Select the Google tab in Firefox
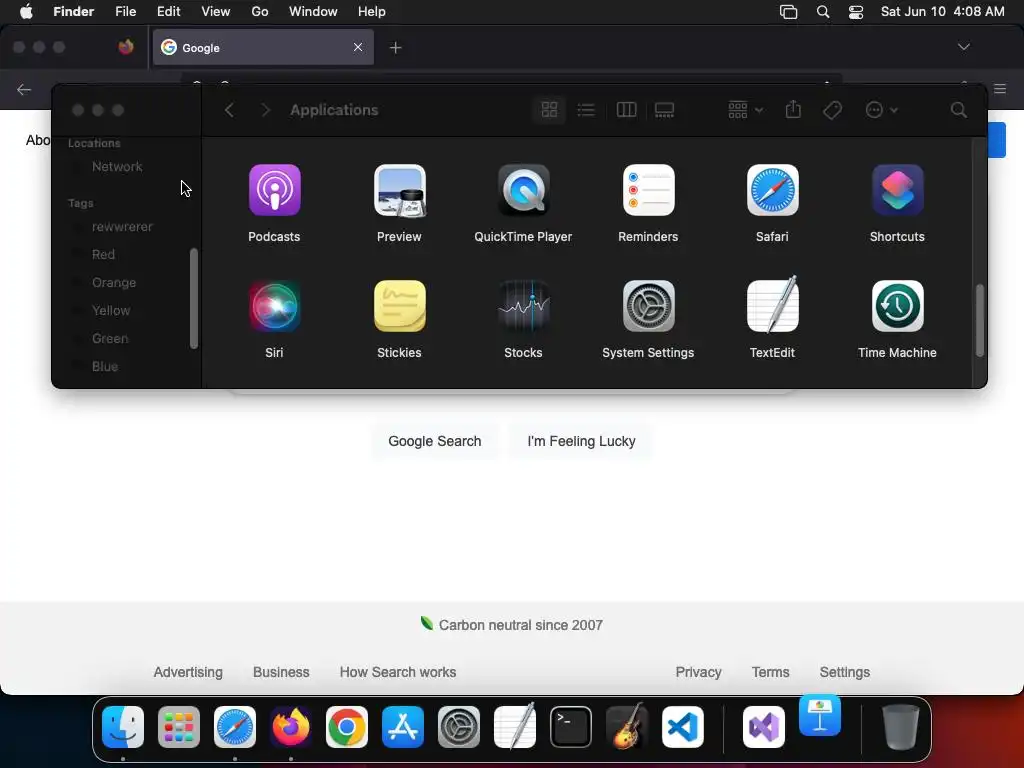This screenshot has width=1024, height=768. click(x=263, y=47)
